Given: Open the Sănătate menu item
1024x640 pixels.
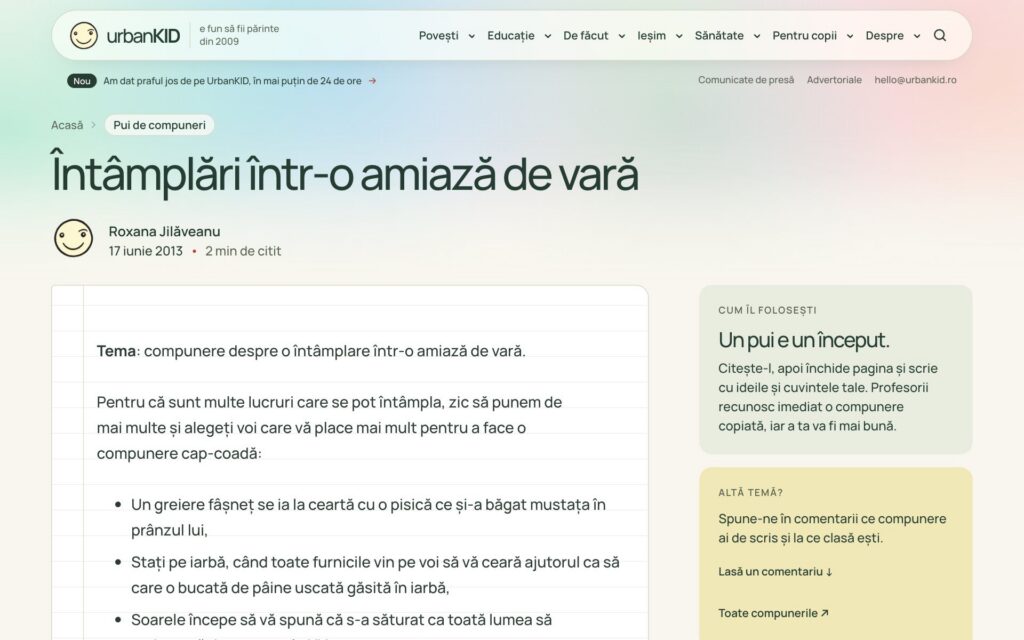Looking at the screenshot, I should point(719,35).
